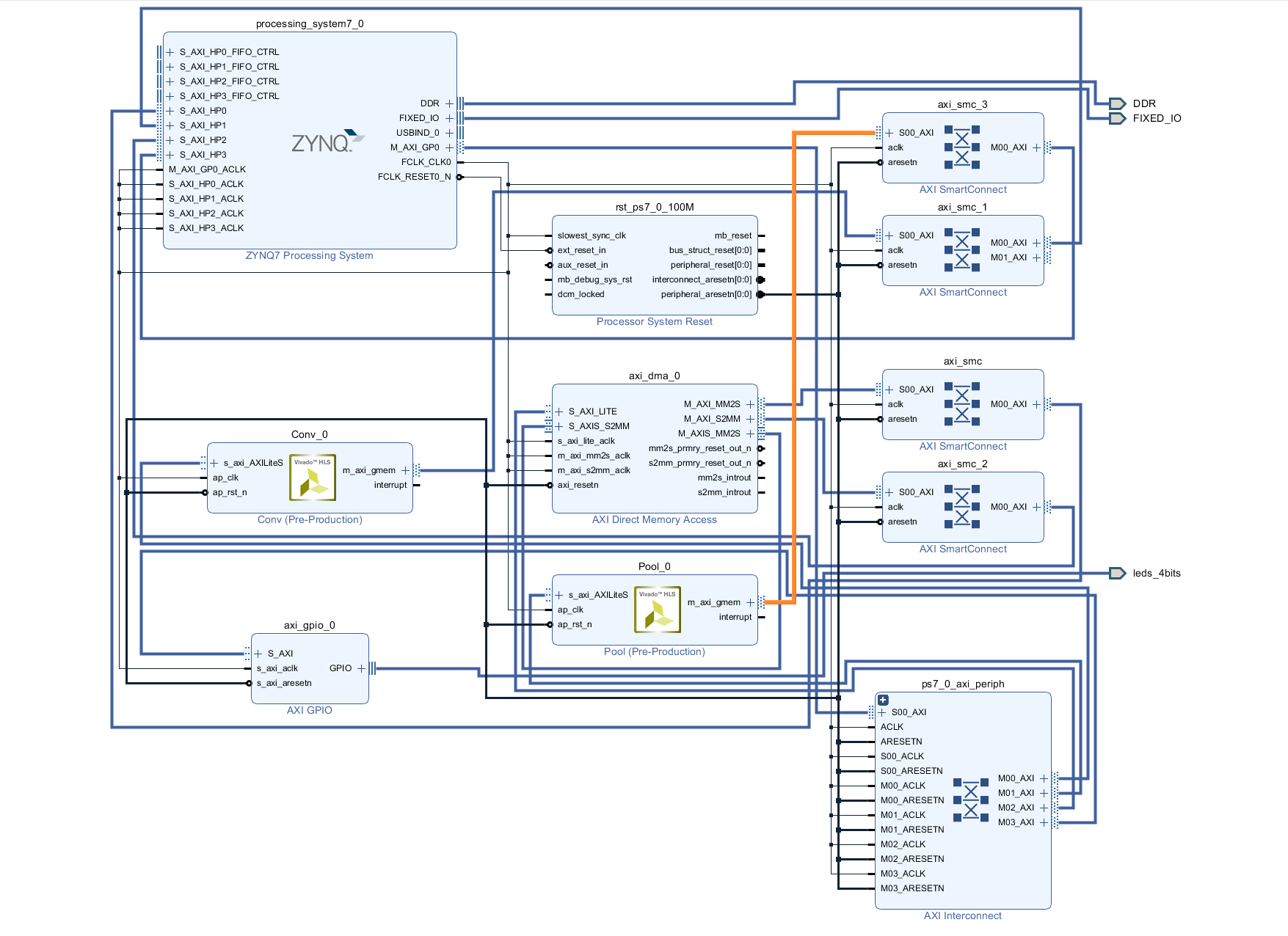Viewport: 1288px width, 936px height.
Task: Click the crossbar icon in axi_smc_2
Action: point(962,507)
